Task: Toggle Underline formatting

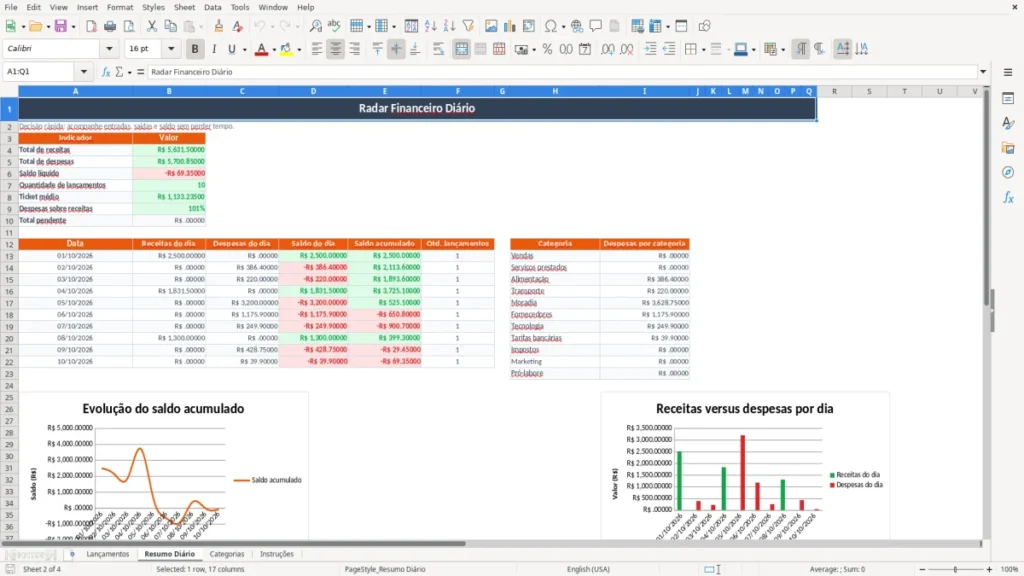Action: [231, 49]
